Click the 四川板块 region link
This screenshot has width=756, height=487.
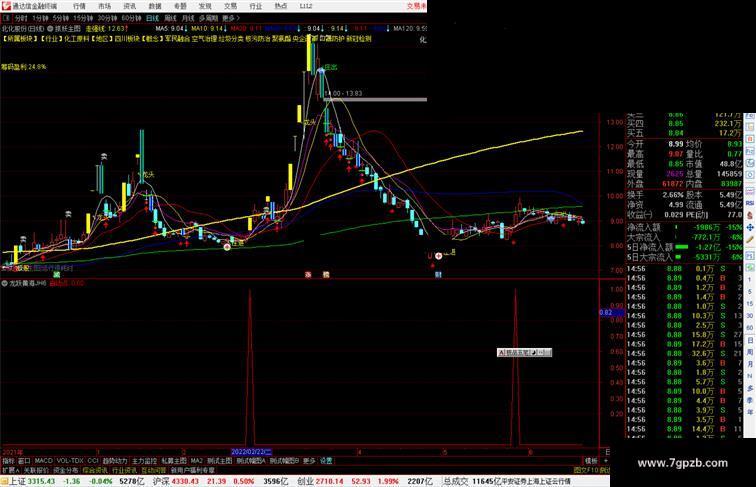click(127, 39)
